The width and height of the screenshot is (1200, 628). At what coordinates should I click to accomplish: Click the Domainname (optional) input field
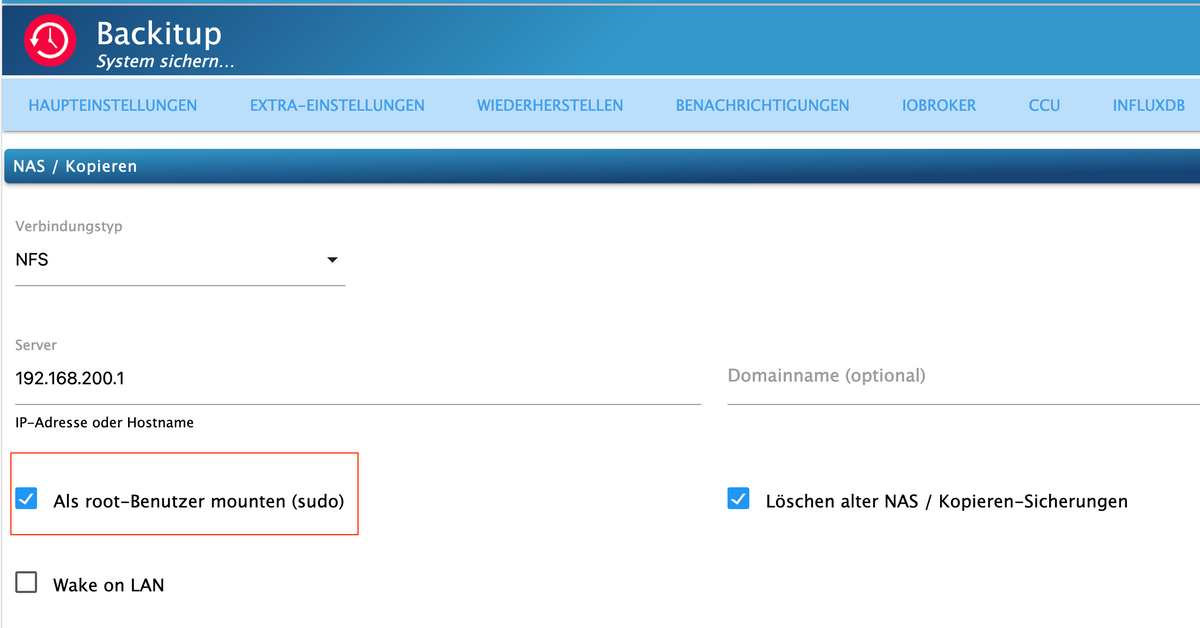pyautogui.click(x=963, y=377)
